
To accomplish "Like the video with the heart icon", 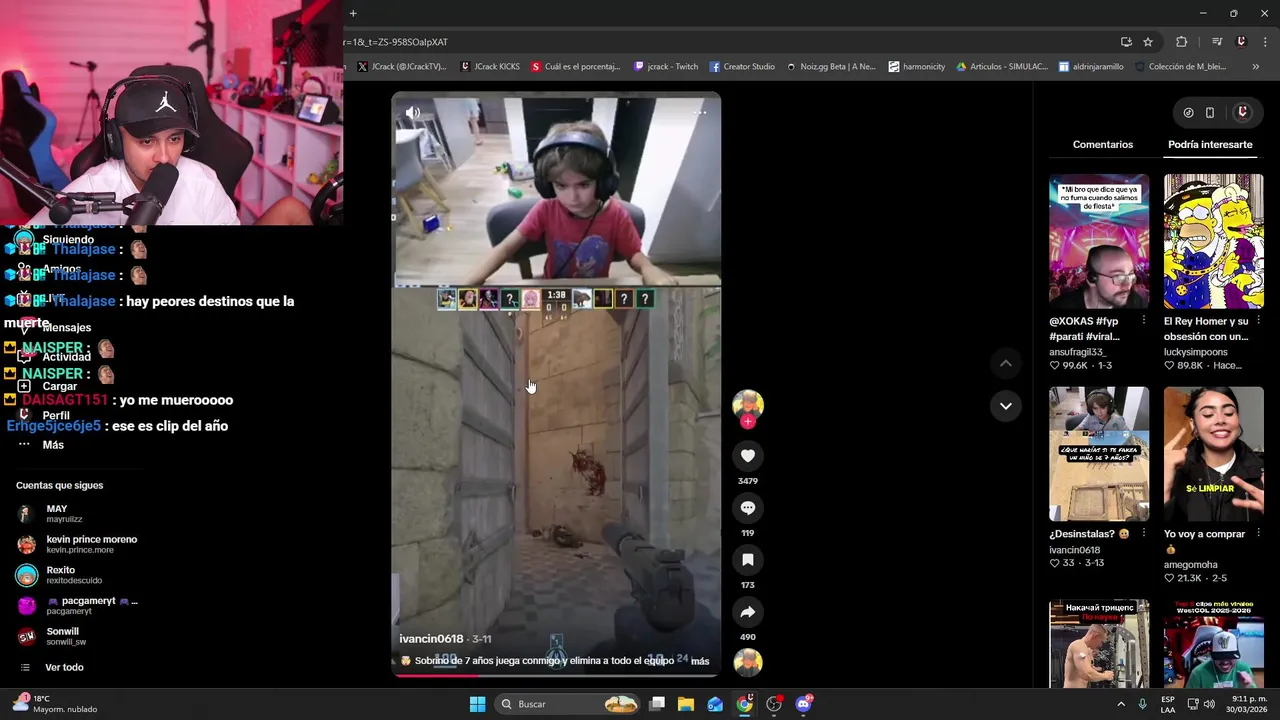I will coord(747,456).
